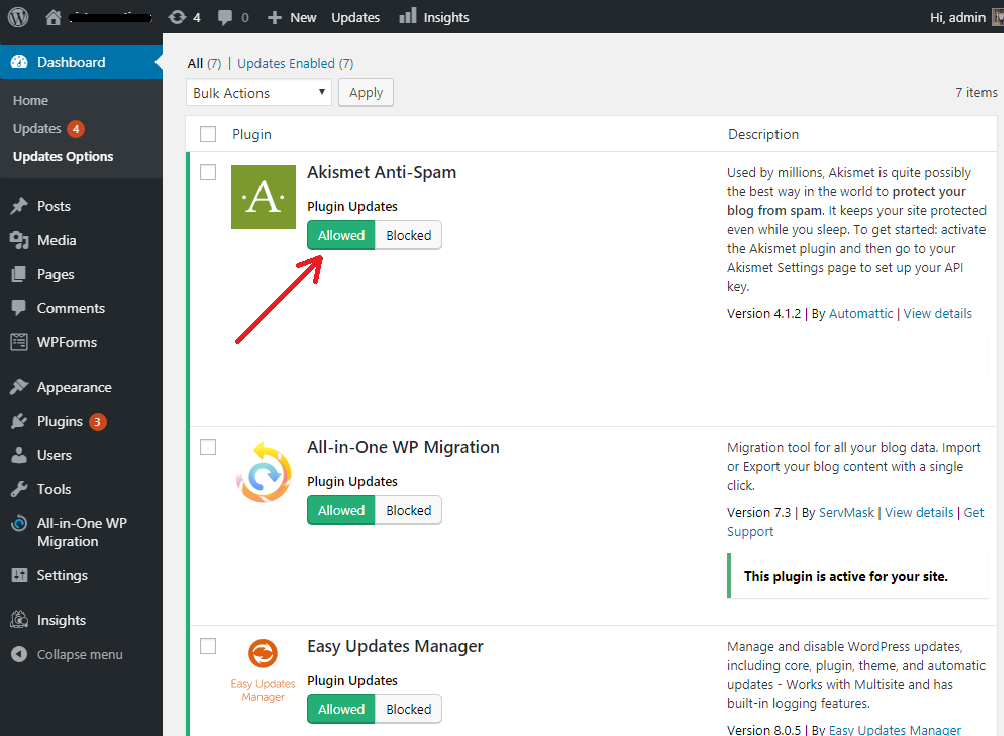Viewport: 1004px width, 736px height.
Task: Click the '7 items' count text
Action: [976, 92]
